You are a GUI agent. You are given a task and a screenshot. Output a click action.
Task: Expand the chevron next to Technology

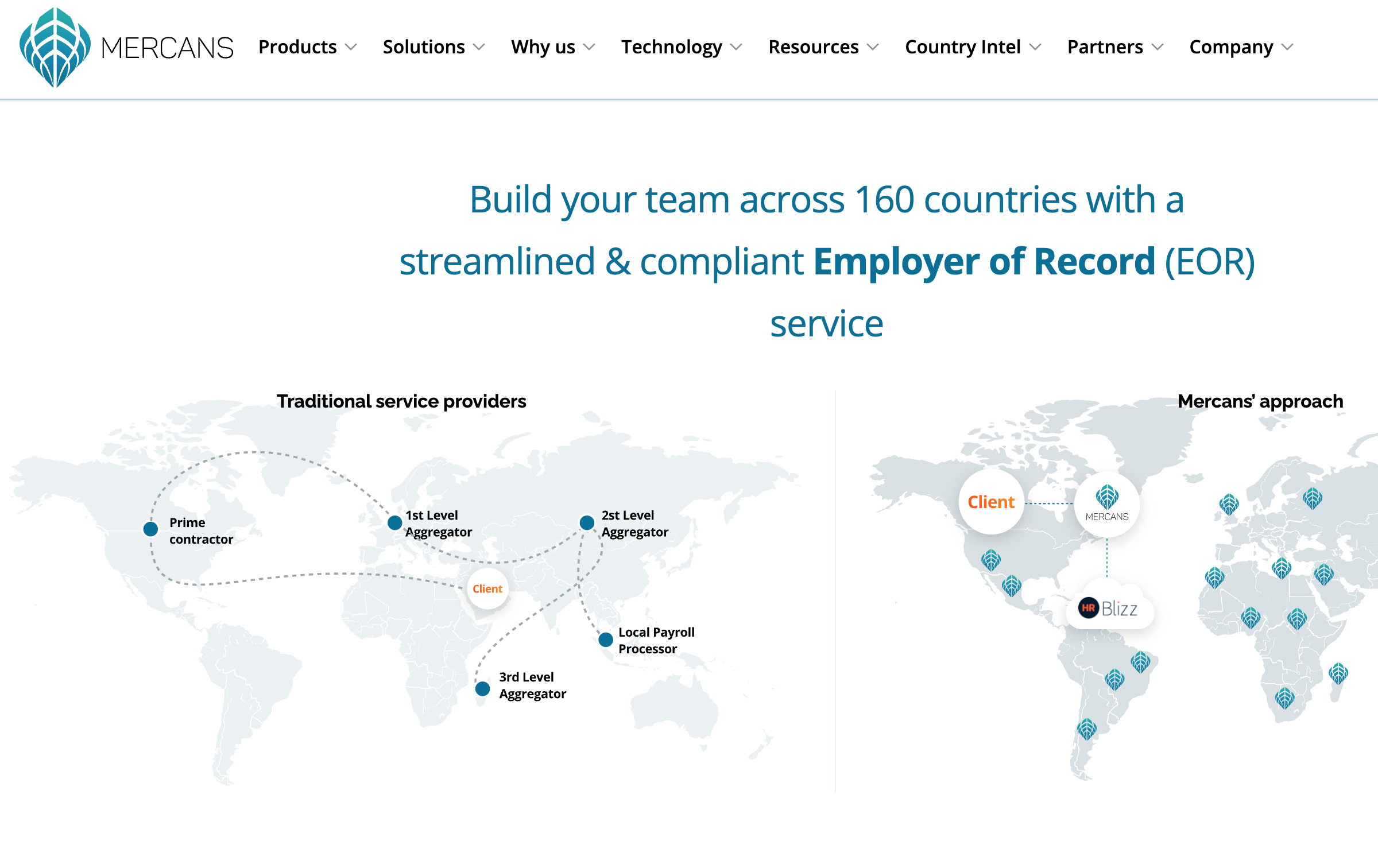pyautogui.click(x=737, y=47)
